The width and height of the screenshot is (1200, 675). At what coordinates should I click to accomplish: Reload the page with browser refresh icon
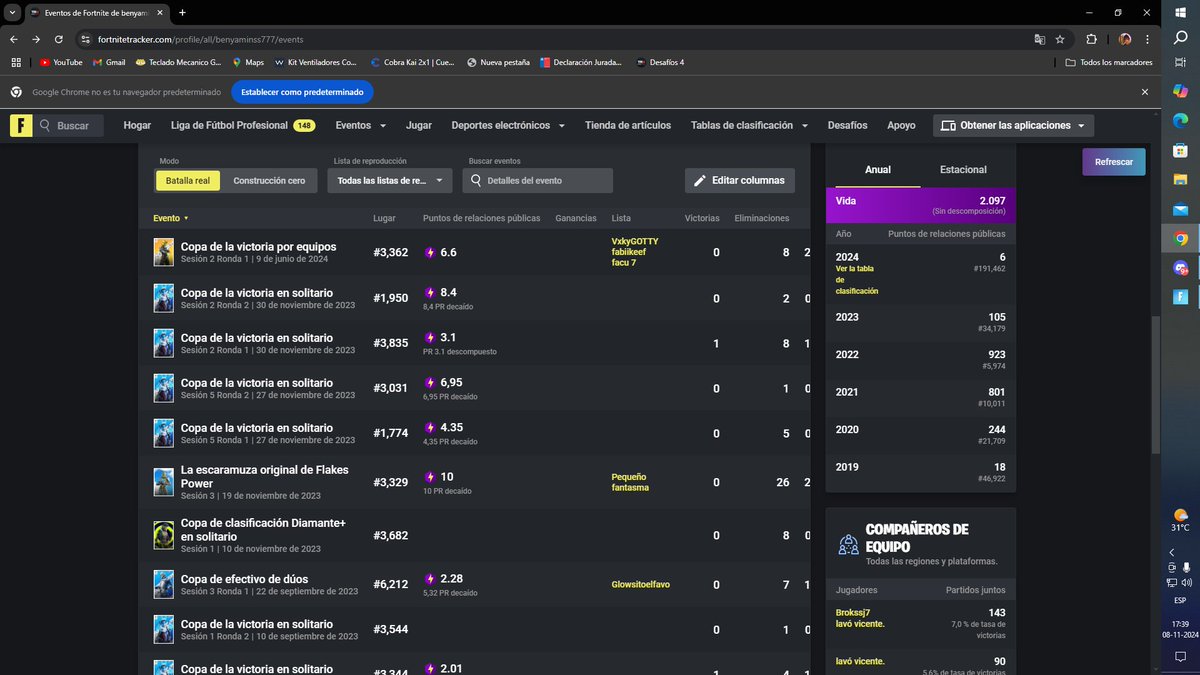tap(59, 39)
